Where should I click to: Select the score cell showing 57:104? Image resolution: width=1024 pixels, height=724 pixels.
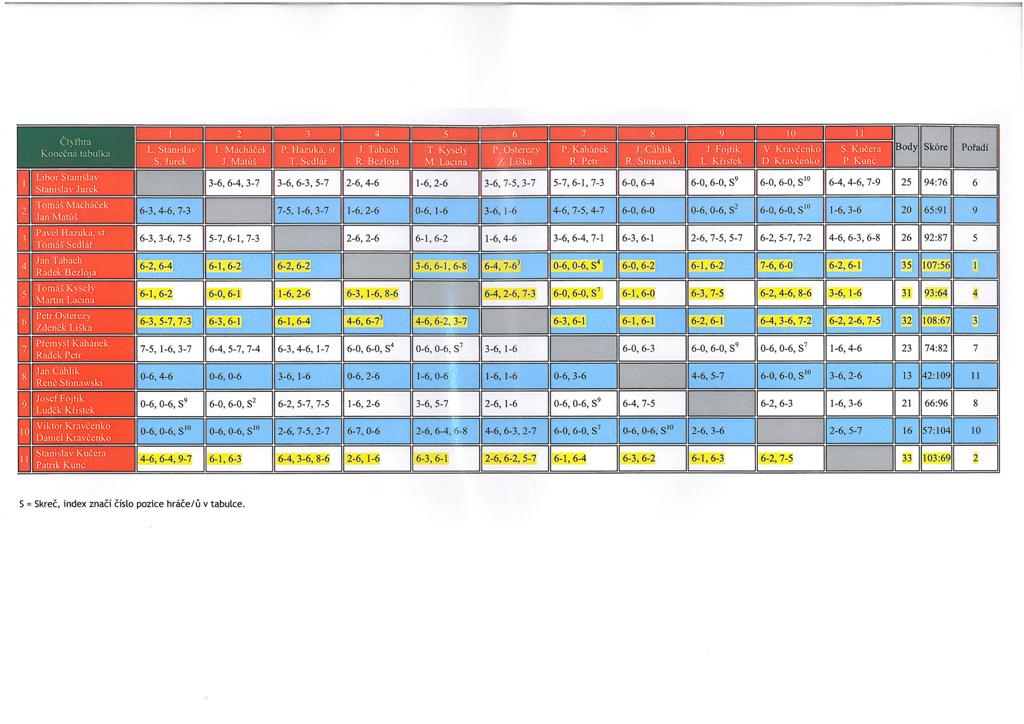pos(935,431)
